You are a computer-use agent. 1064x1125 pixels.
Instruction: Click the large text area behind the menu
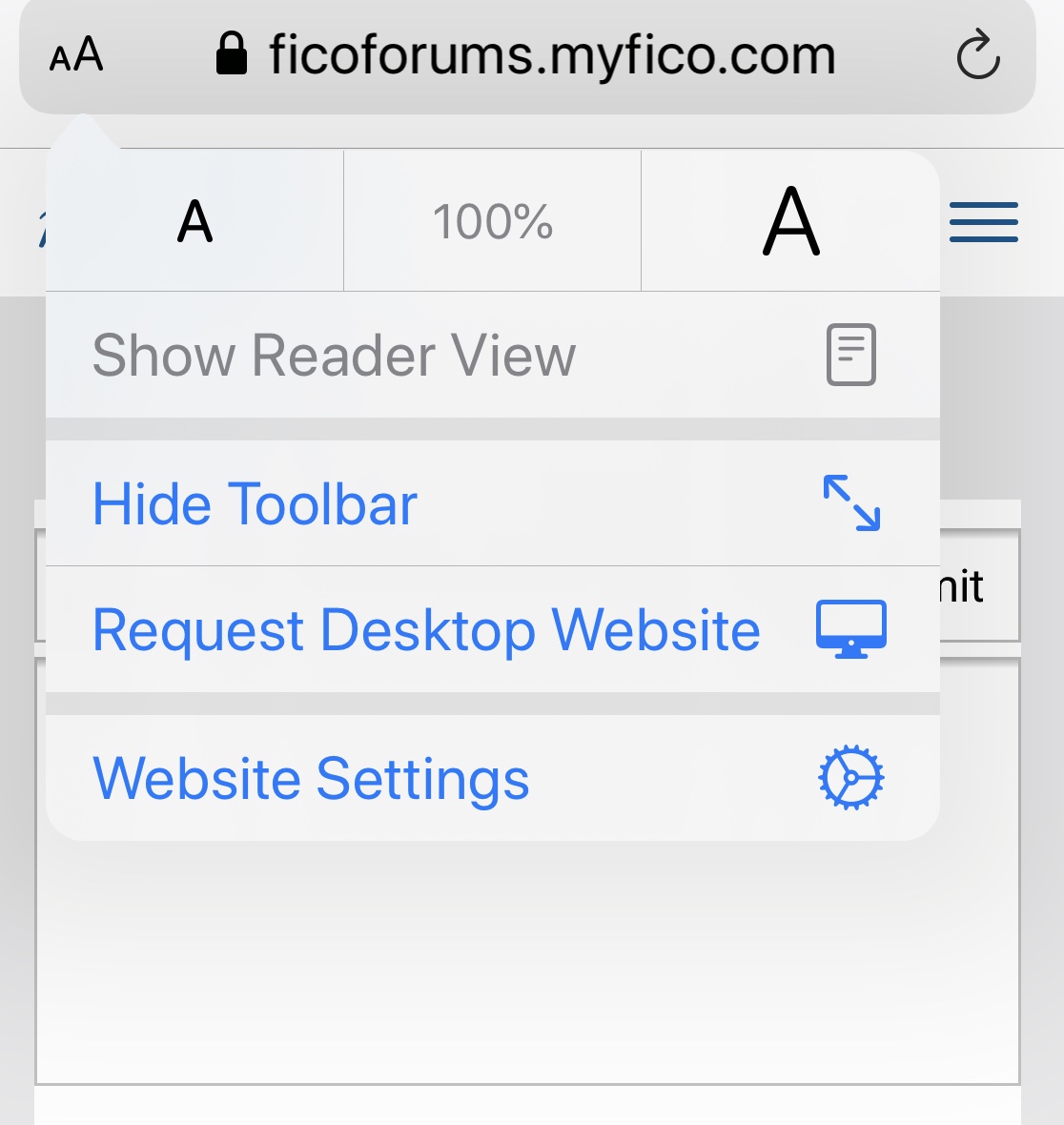click(x=527, y=961)
